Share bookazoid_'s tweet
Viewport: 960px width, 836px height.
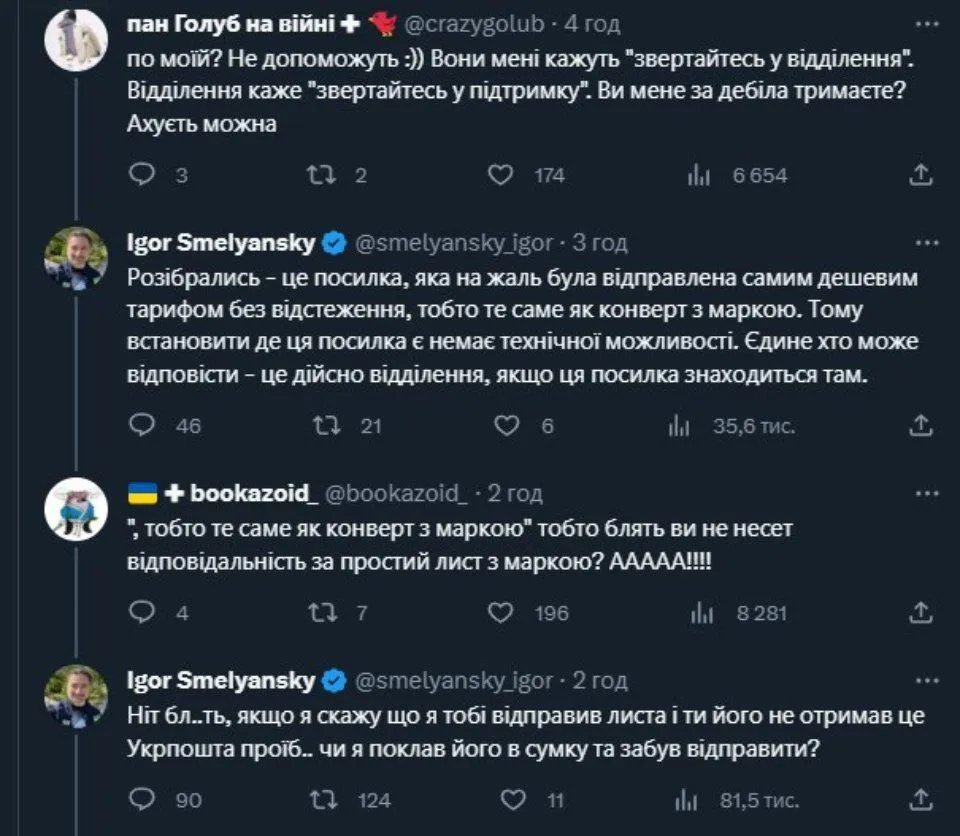pos(920,613)
